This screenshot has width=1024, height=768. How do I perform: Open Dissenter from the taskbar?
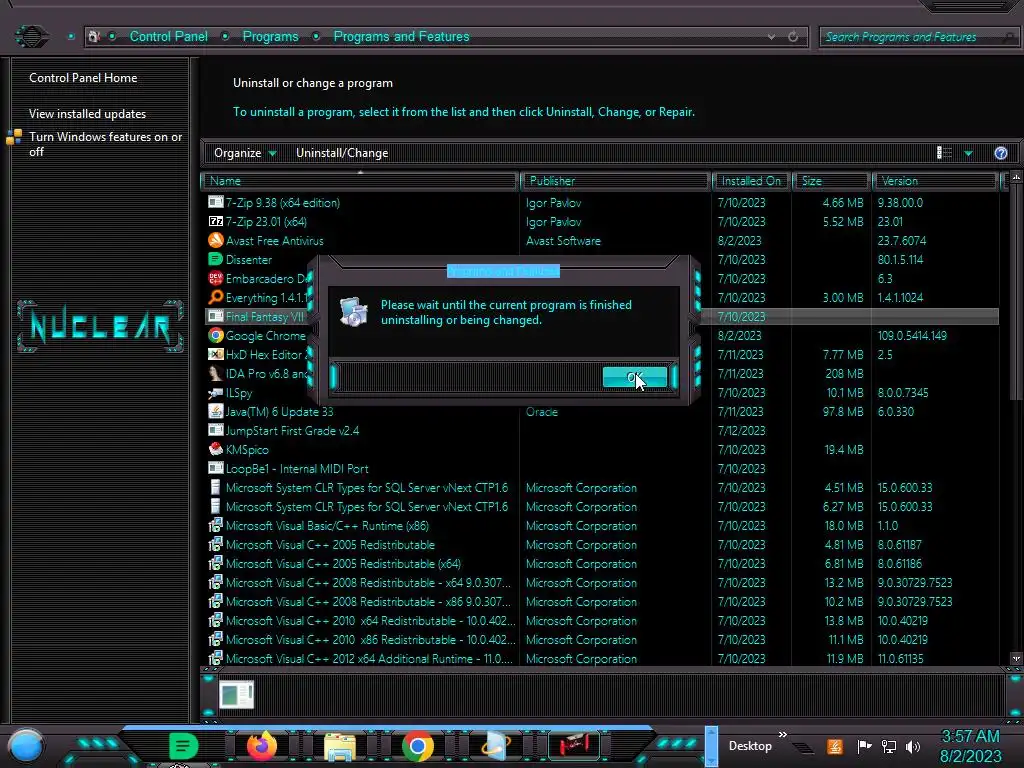pos(184,746)
